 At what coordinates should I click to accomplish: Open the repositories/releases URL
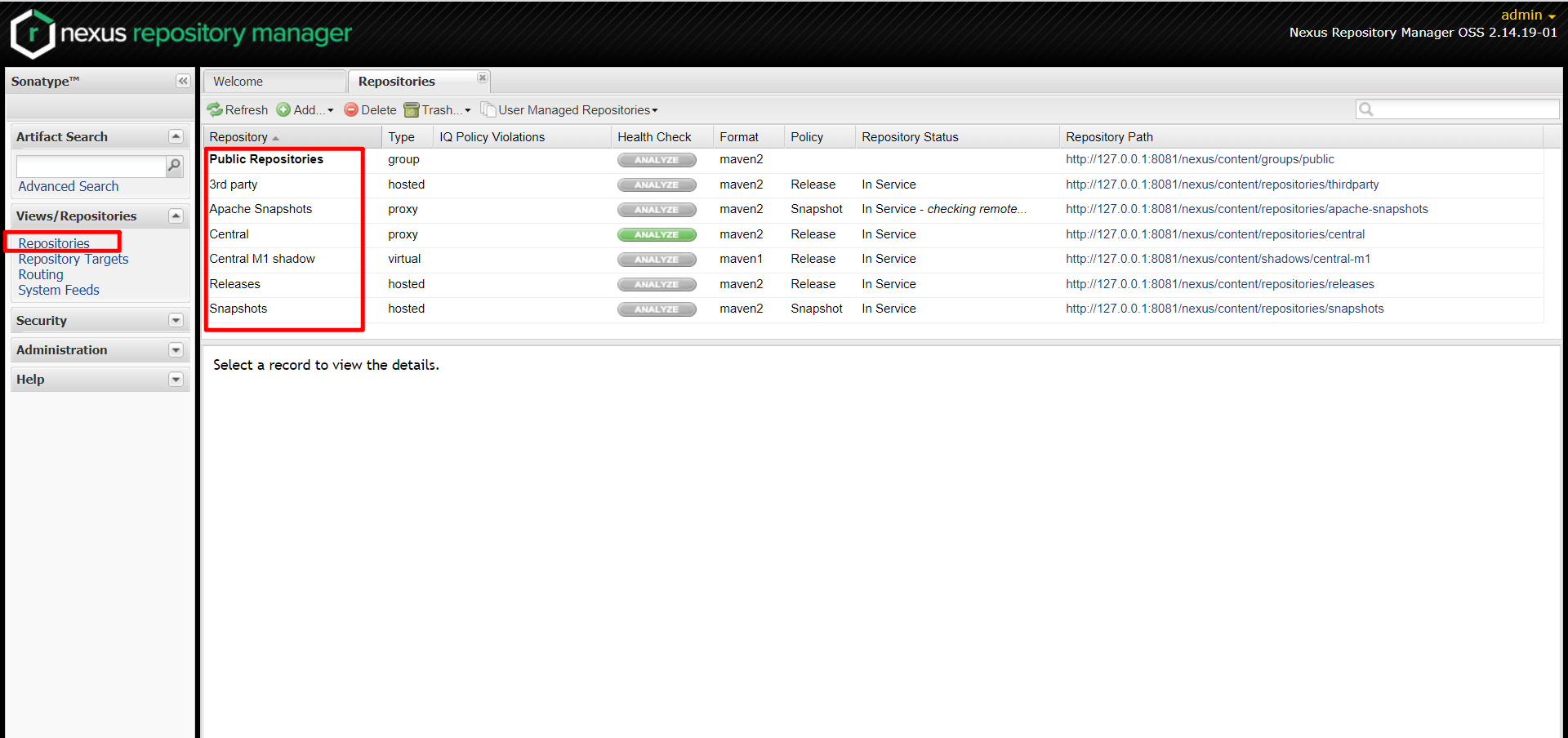click(x=1219, y=284)
